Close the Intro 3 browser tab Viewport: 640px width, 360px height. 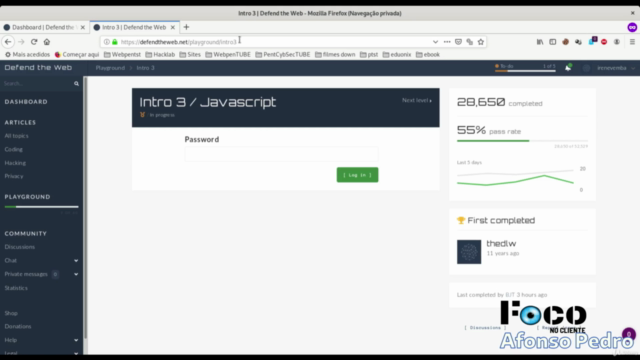click(173, 27)
